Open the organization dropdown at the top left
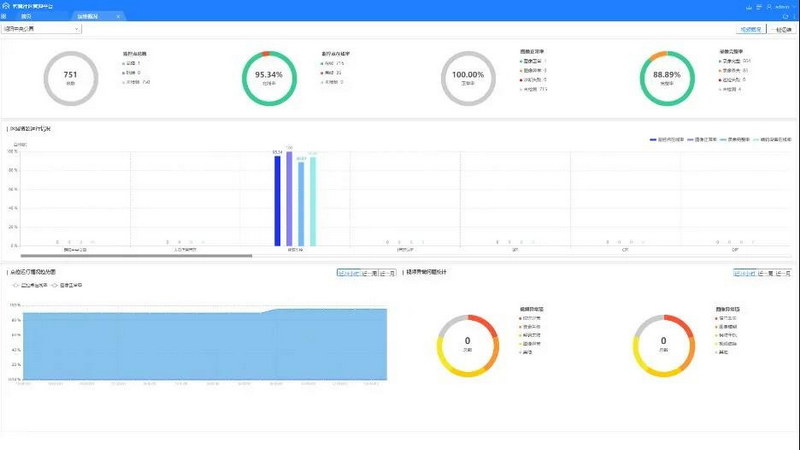This screenshot has height=450, width=800. click(x=42, y=29)
